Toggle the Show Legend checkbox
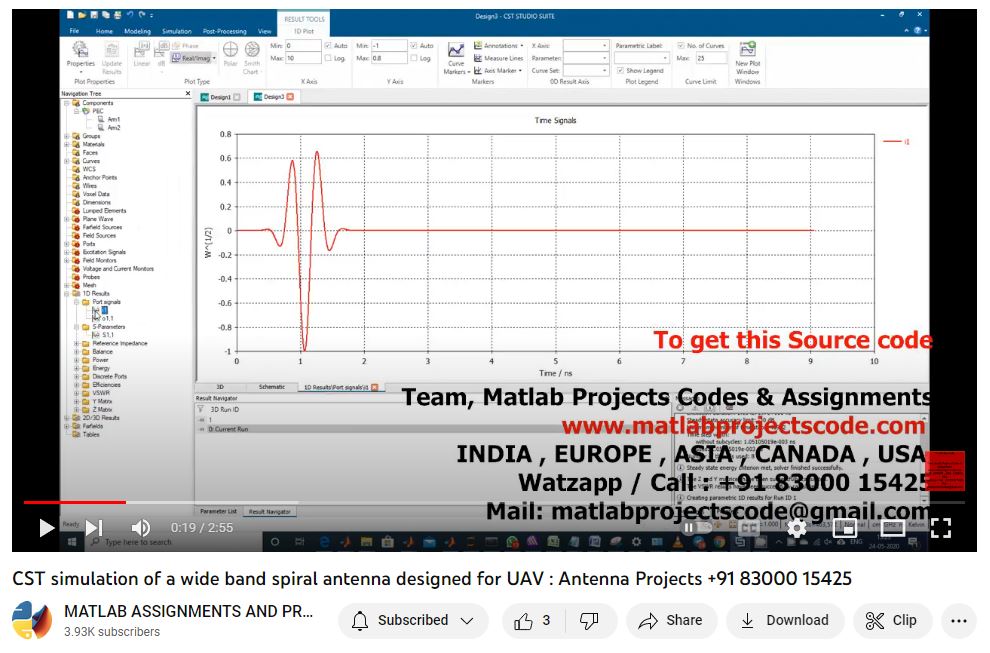This screenshot has width=990, height=653. (x=621, y=71)
